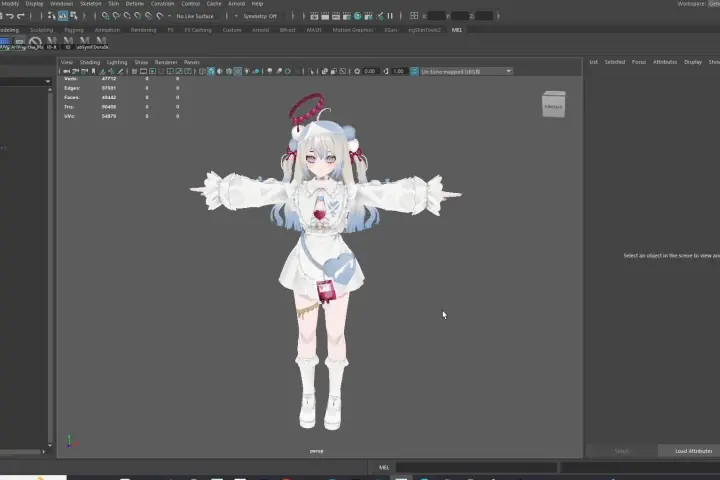
Task: Click the shelf icon with crossed circle
Action: click(x=35, y=43)
